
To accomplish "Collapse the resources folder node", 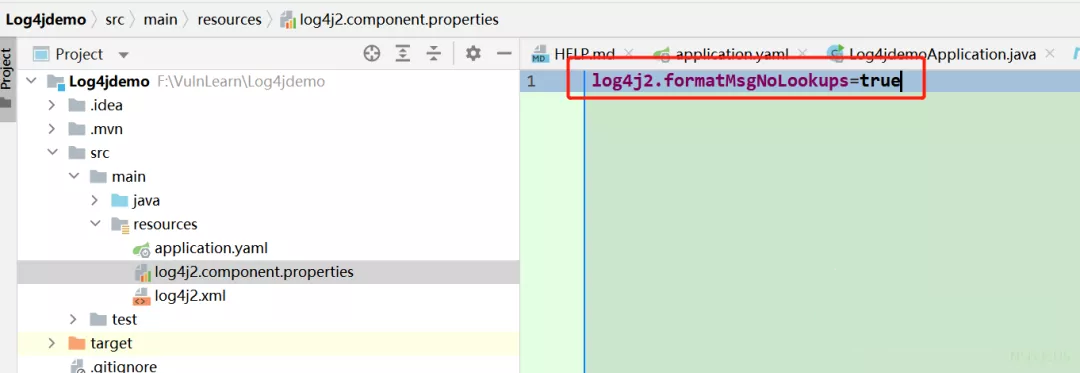I will 95,224.
